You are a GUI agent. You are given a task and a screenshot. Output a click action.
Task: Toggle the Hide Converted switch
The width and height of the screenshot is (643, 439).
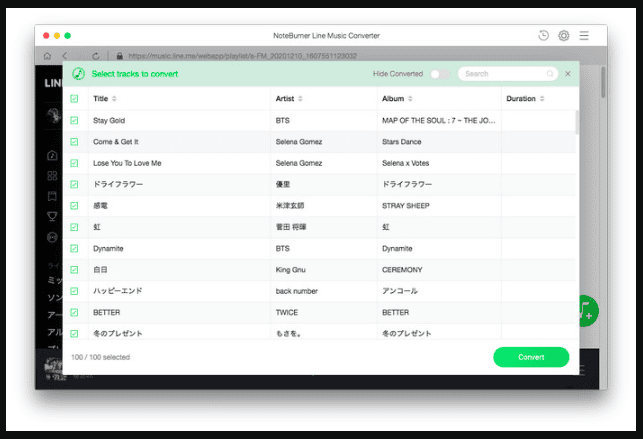click(x=440, y=74)
